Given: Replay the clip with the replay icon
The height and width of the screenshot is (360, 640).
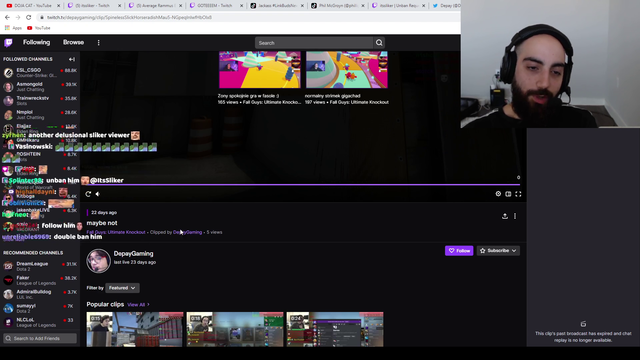Looking at the screenshot, I should tap(88, 194).
